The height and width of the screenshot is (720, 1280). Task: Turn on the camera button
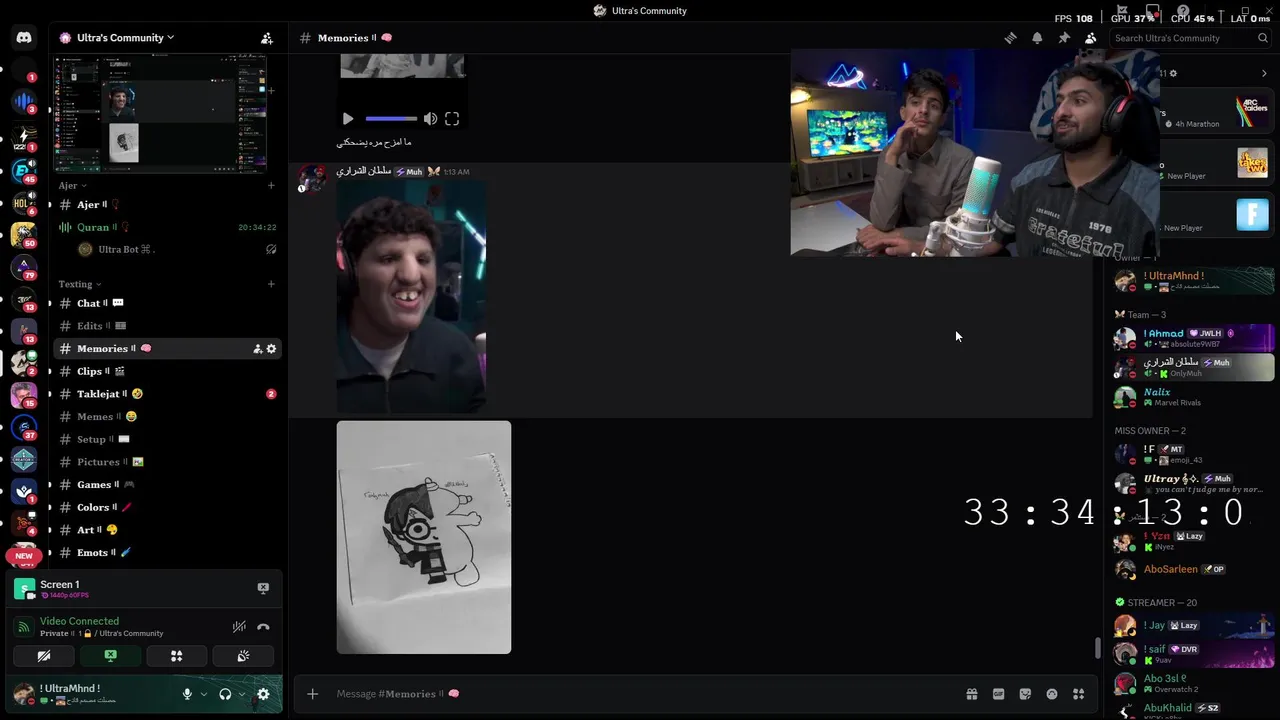44,656
